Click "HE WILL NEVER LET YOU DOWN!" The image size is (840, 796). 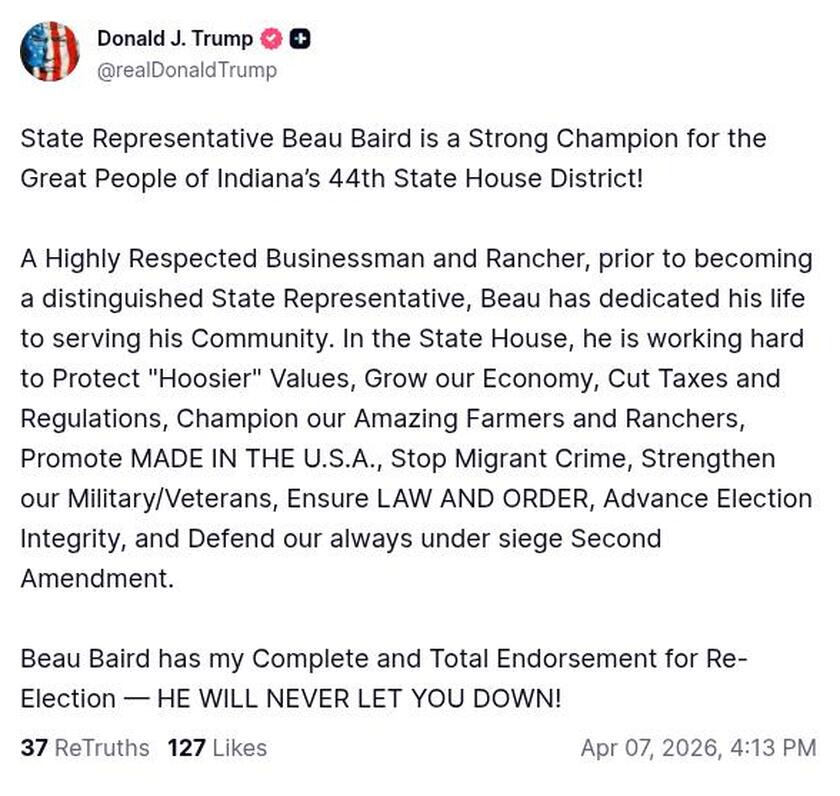(360, 699)
